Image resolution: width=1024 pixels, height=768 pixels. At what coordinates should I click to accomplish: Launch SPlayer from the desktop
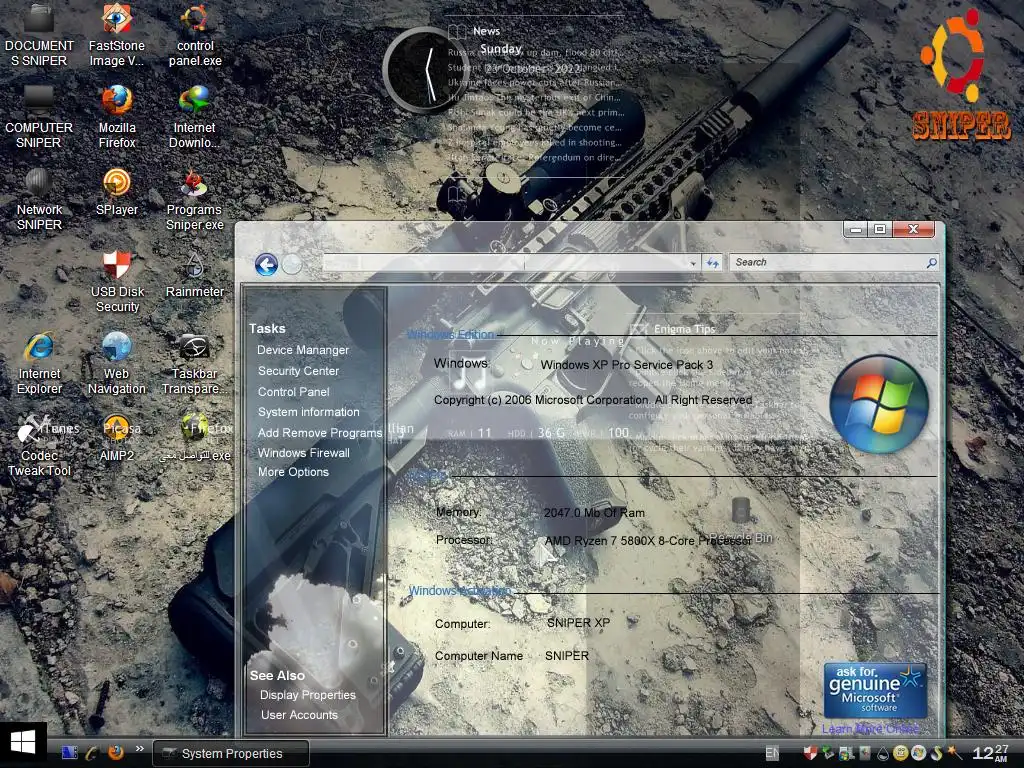[117, 193]
